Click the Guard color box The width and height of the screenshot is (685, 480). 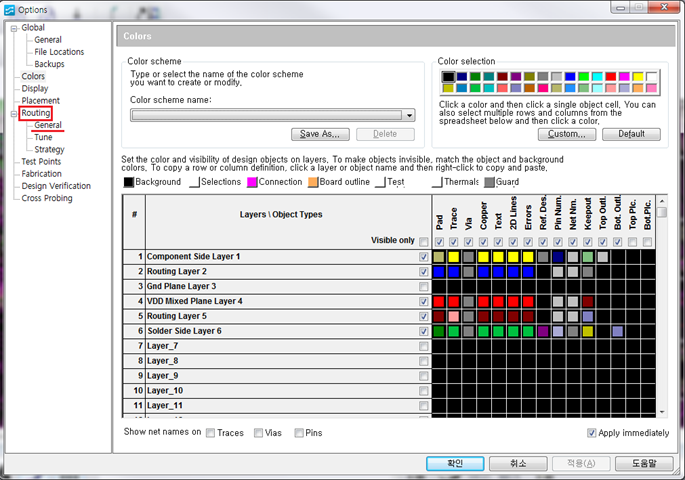point(489,182)
